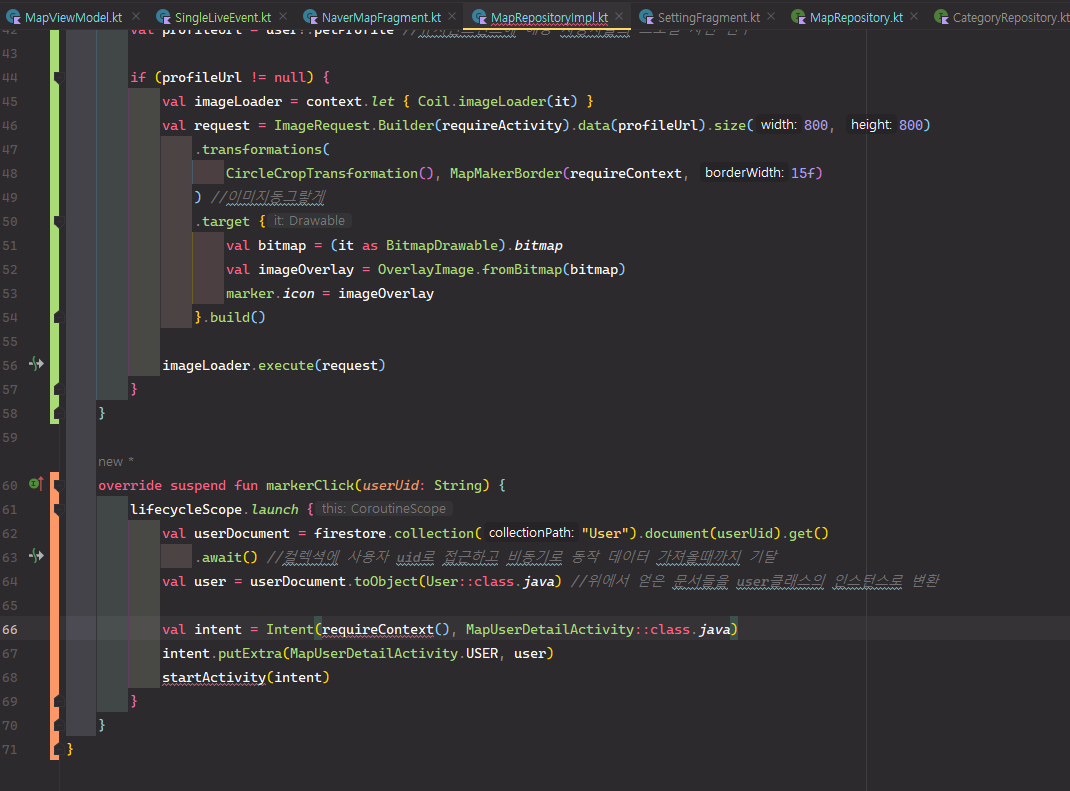Click the 'collectionPath:' parameter hint

(531, 532)
